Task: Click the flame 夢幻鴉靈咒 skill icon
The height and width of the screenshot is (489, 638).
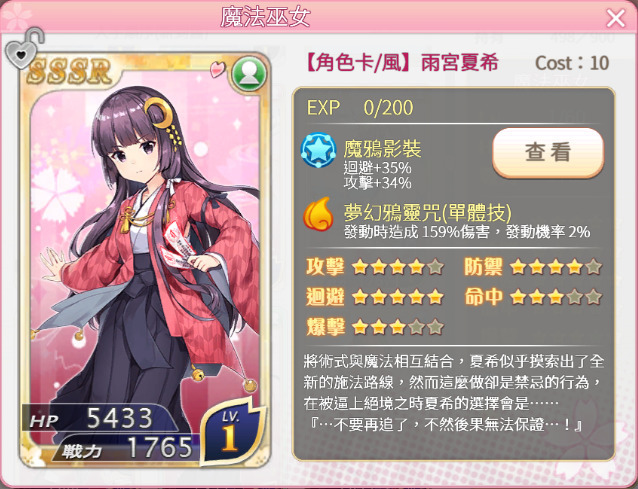Action: click(318, 214)
